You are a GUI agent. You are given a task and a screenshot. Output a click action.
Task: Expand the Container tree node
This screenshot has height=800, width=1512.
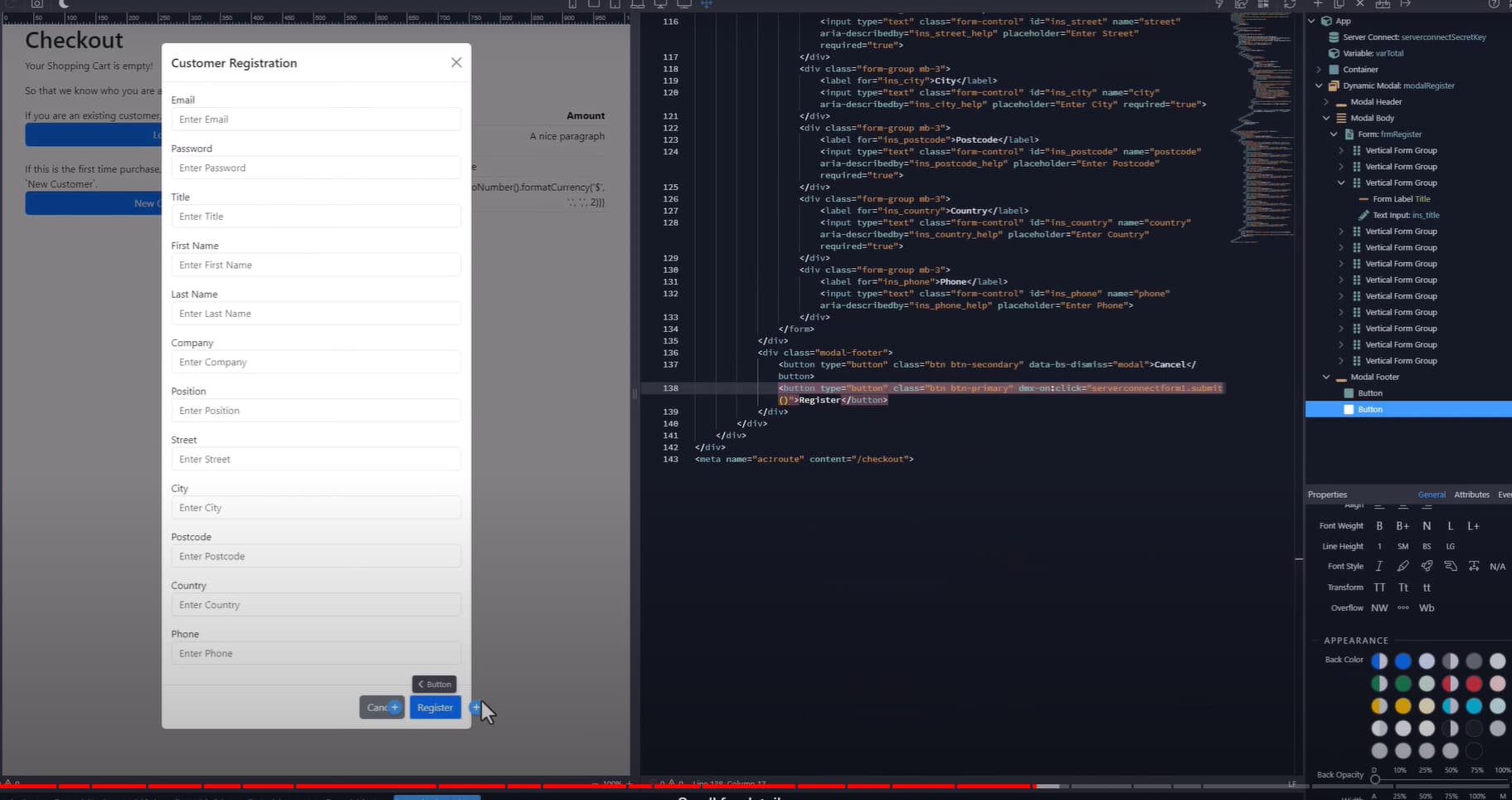coord(1319,70)
